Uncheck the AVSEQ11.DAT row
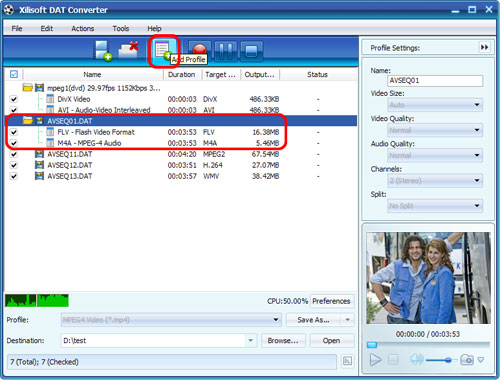The width and height of the screenshot is (500, 380). 14,154
